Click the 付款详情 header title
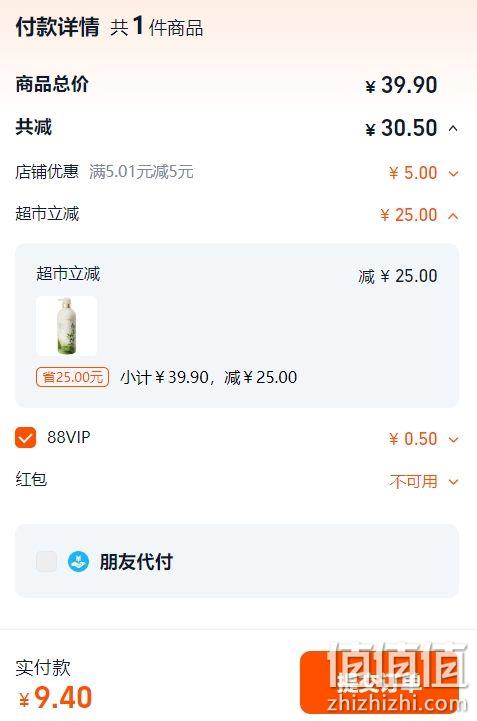The height and width of the screenshot is (721, 477). pos(57,27)
